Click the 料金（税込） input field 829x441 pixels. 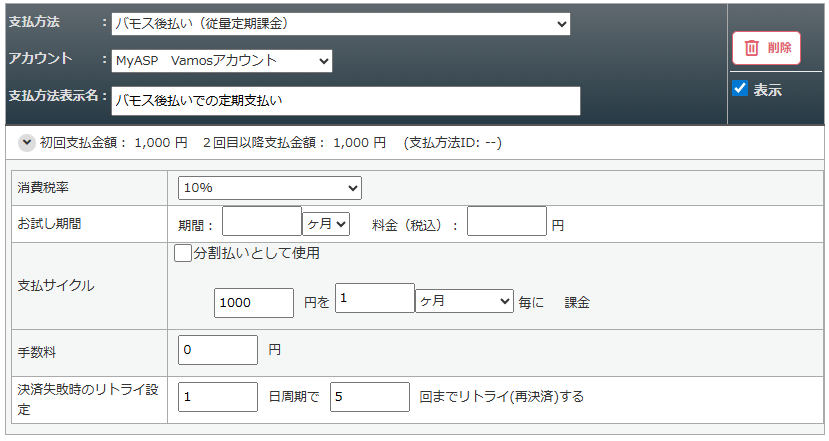coord(507,223)
